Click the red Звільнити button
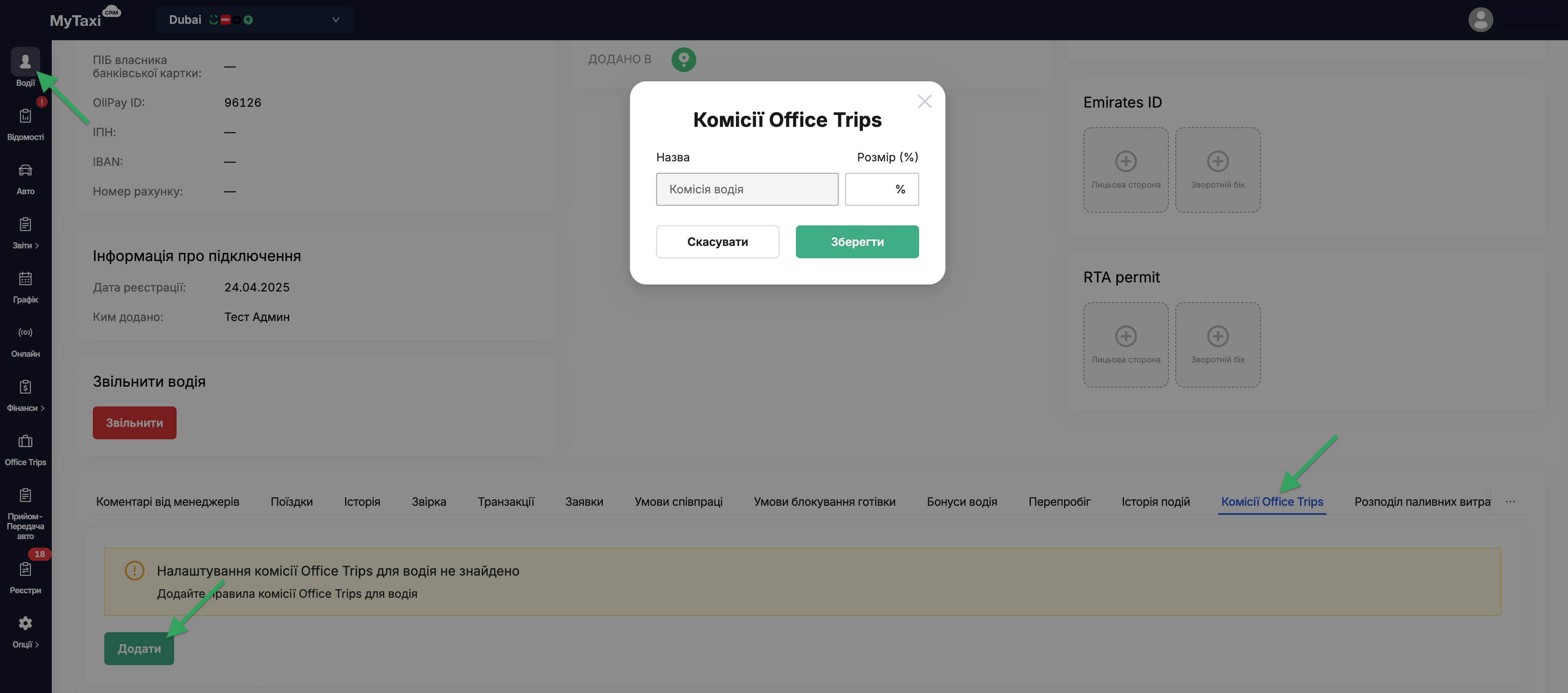This screenshot has height=693, width=1568. (134, 422)
